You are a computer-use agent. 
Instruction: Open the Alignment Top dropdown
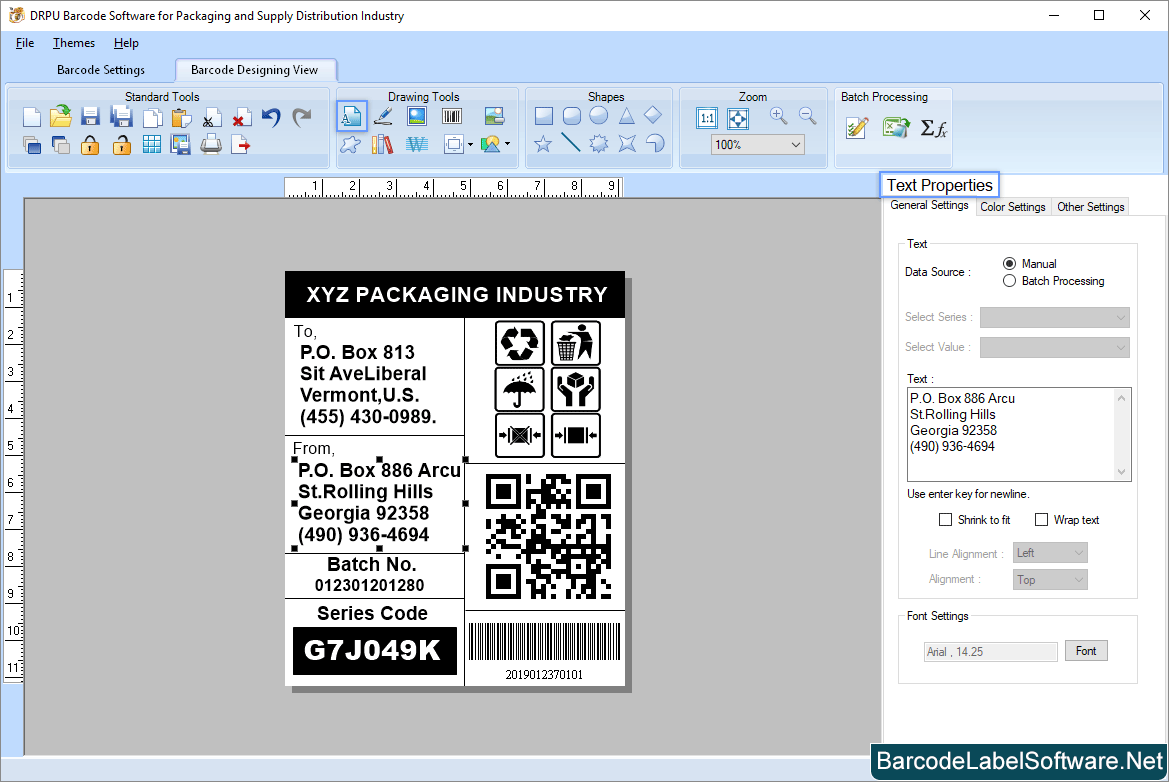tap(1050, 579)
